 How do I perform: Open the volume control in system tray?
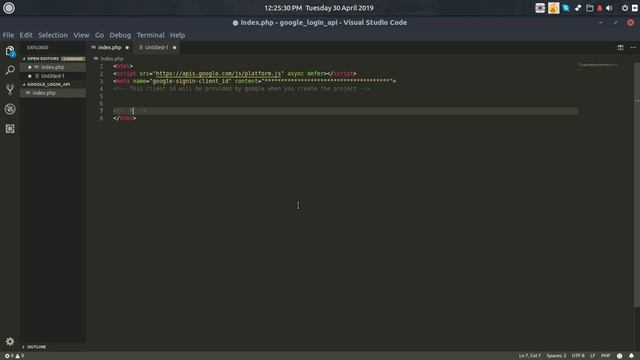coord(609,8)
